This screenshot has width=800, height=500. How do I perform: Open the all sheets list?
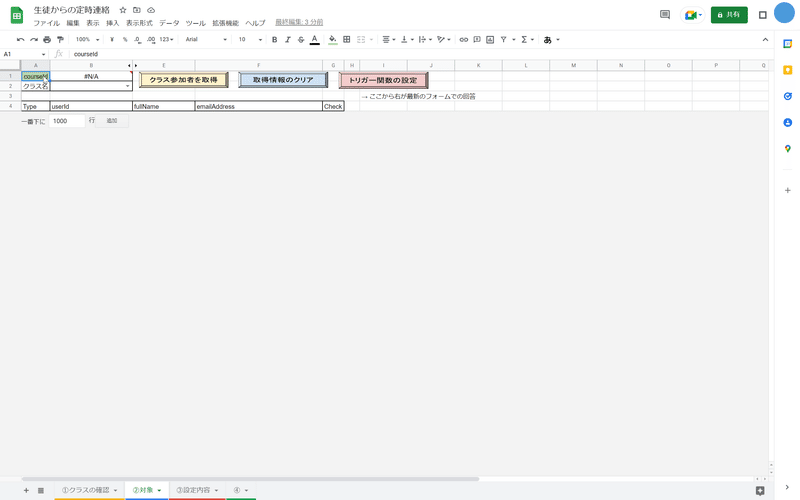pyautogui.click(x=41, y=490)
